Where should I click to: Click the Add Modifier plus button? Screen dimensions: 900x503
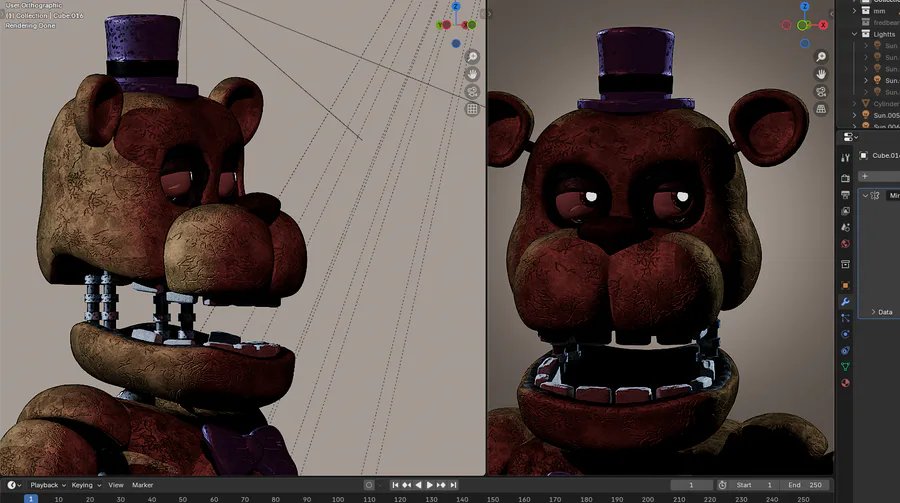coord(865,176)
